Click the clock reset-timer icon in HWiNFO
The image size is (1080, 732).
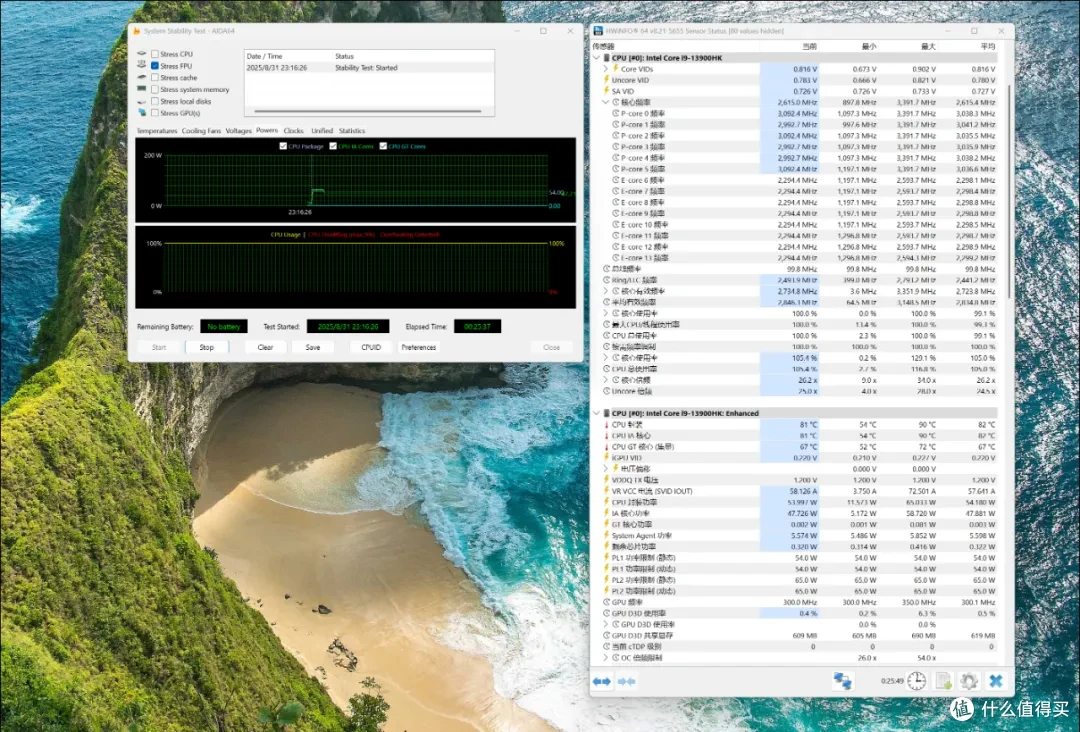click(x=916, y=681)
